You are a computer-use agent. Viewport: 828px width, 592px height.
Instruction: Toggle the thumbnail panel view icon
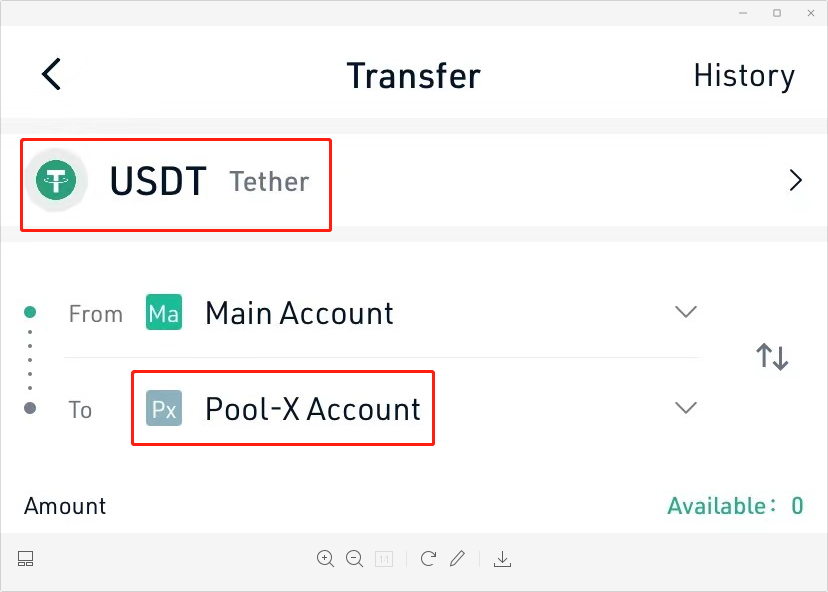click(25, 559)
